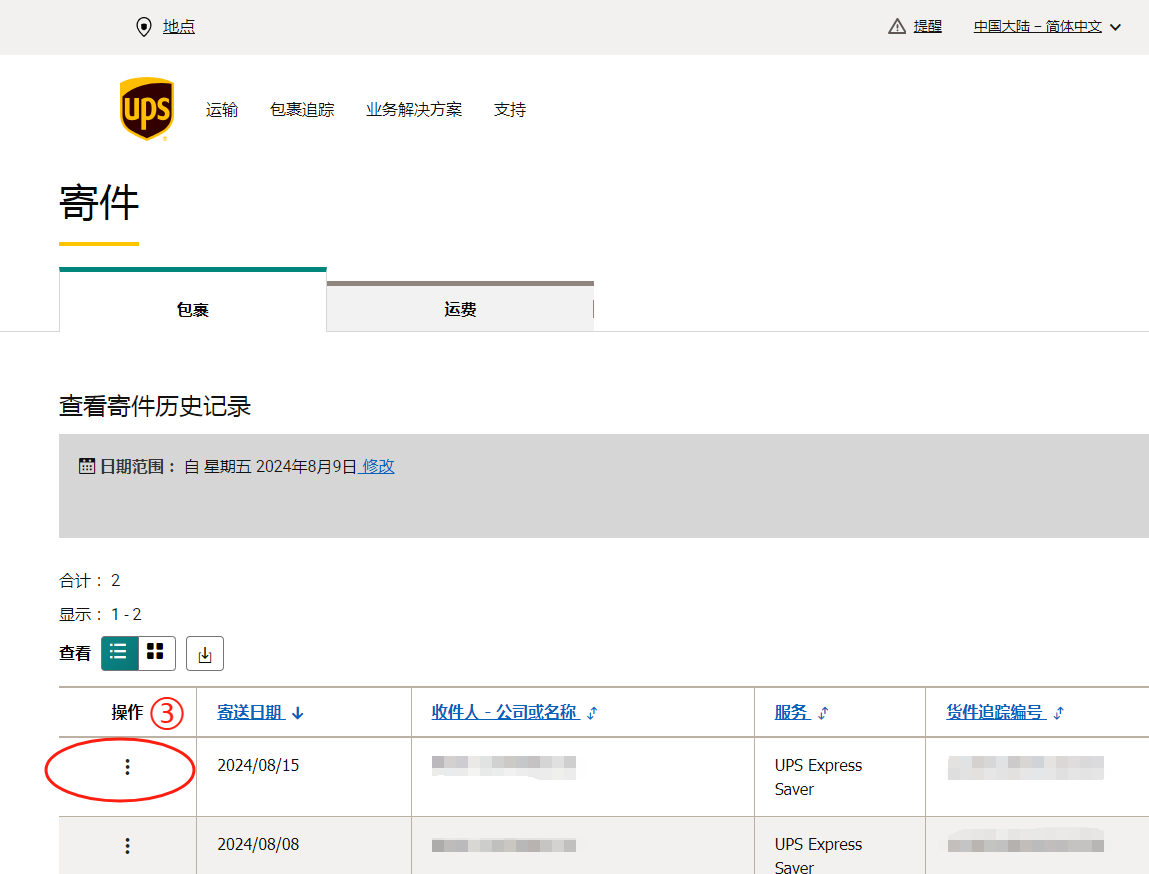Viewport: 1149px width, 874px height.
Task: Open the 提醒 alerts link
Action: point(928,27)
